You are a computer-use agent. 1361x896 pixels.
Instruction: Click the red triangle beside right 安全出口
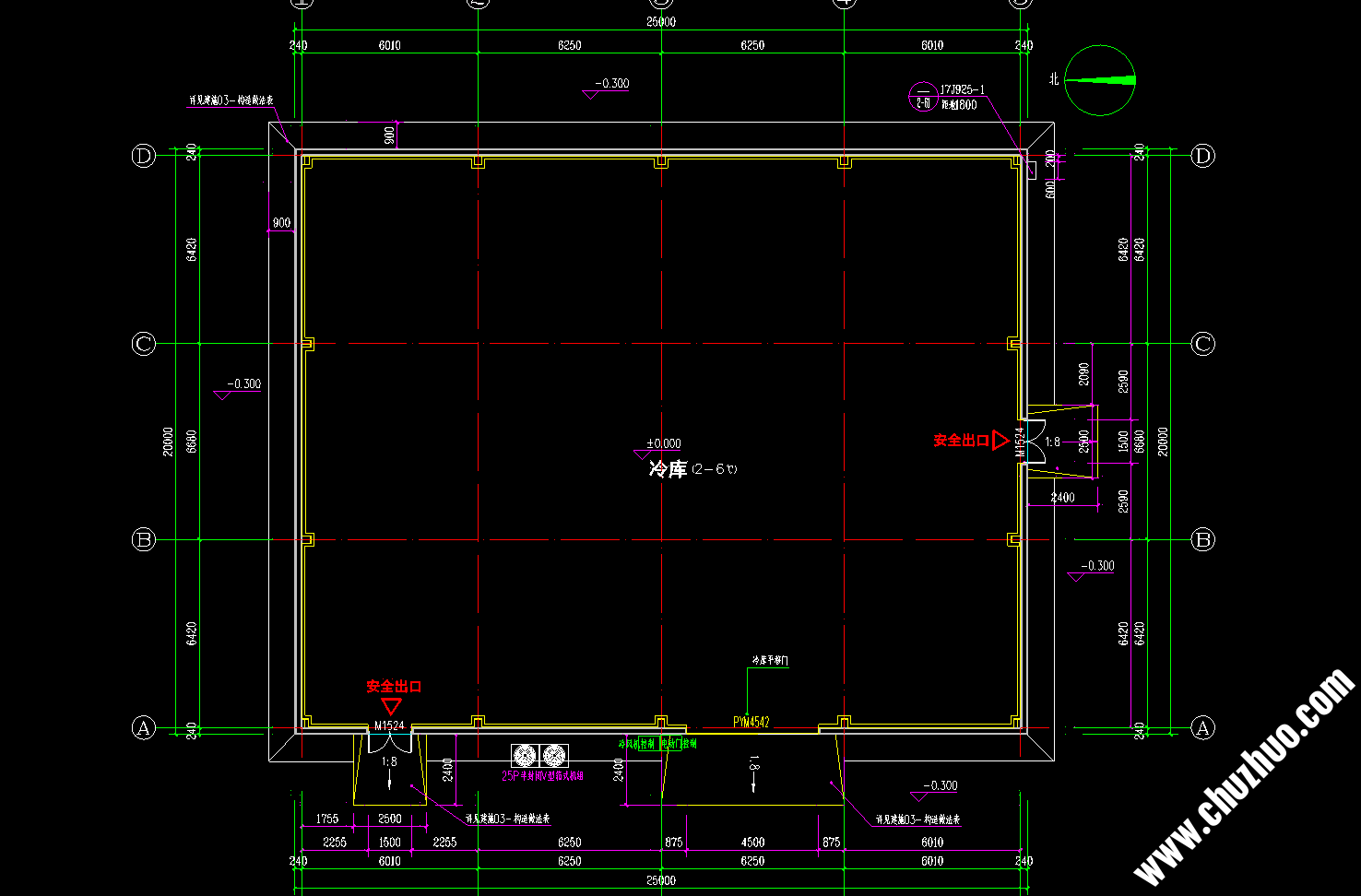[x=1000, y=441]
